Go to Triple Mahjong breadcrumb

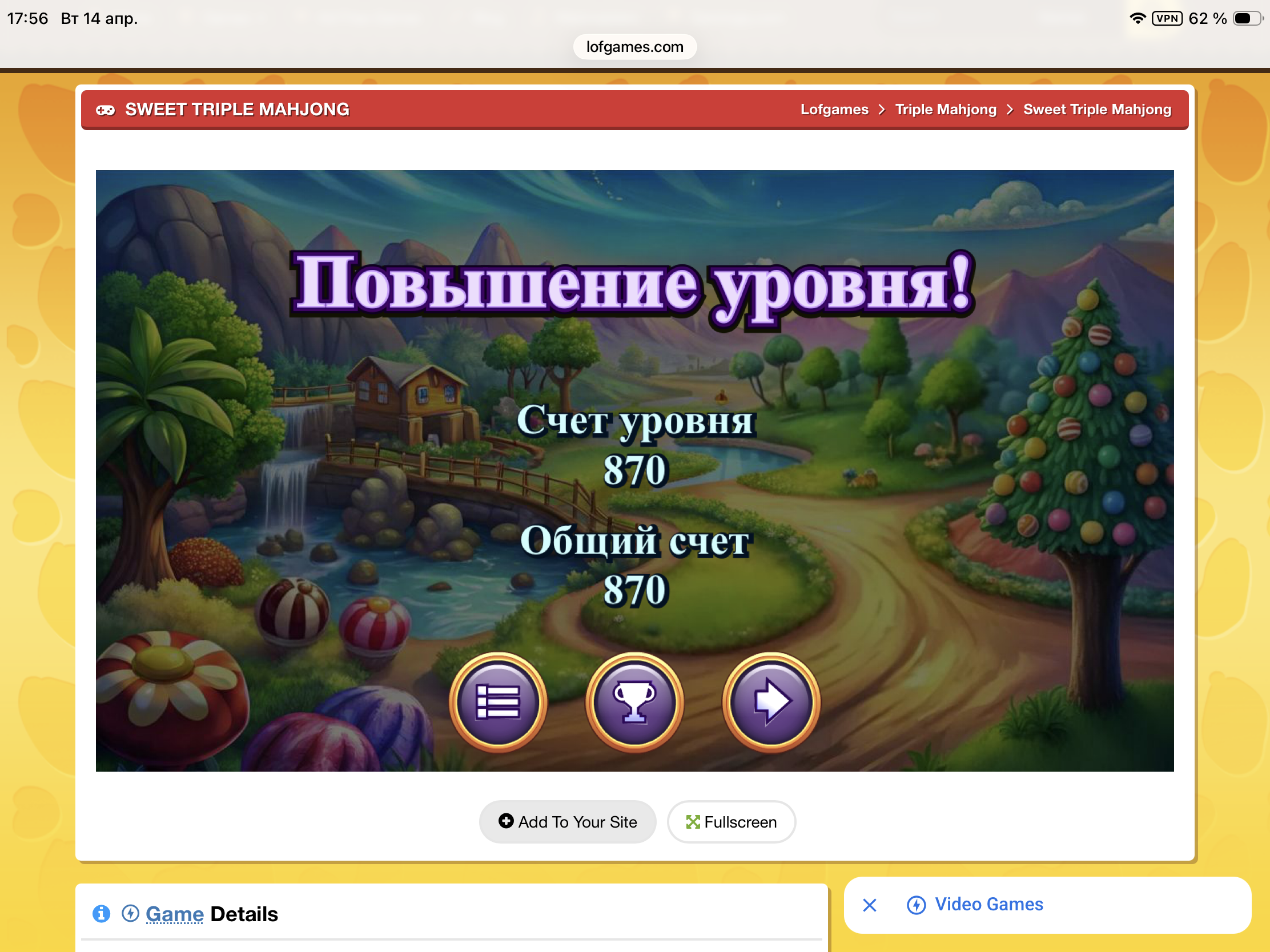pyautogui.click(x=946, y=110)
